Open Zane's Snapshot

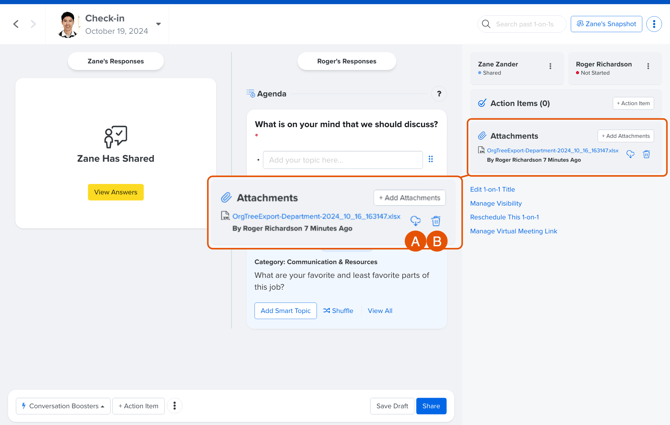pyautogui.click(x=606, y=24)
